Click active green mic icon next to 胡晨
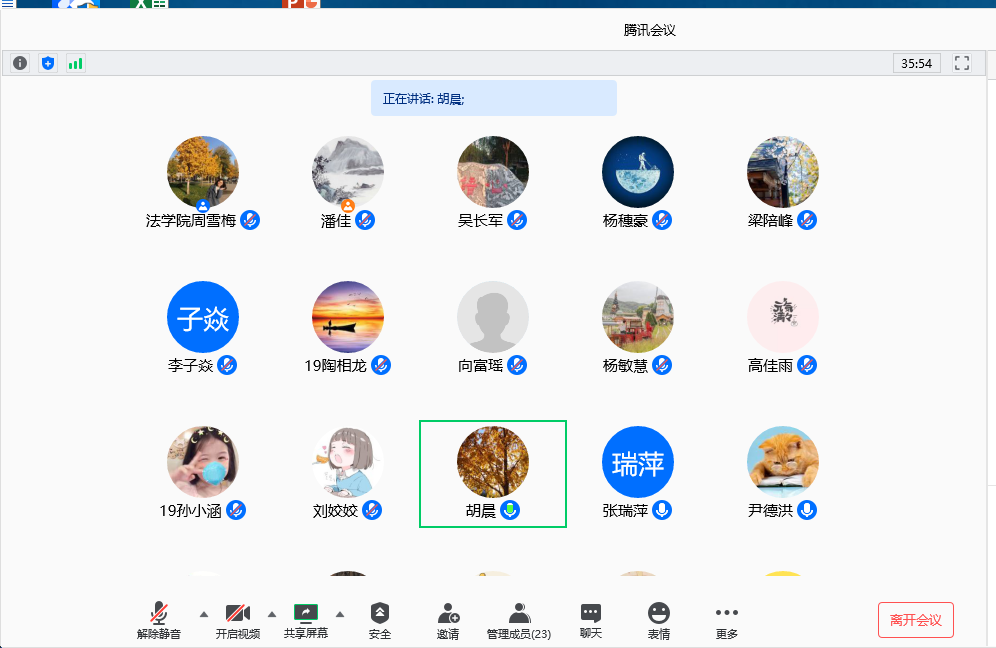Screen dimensions: 996x648 click(510, 510)
